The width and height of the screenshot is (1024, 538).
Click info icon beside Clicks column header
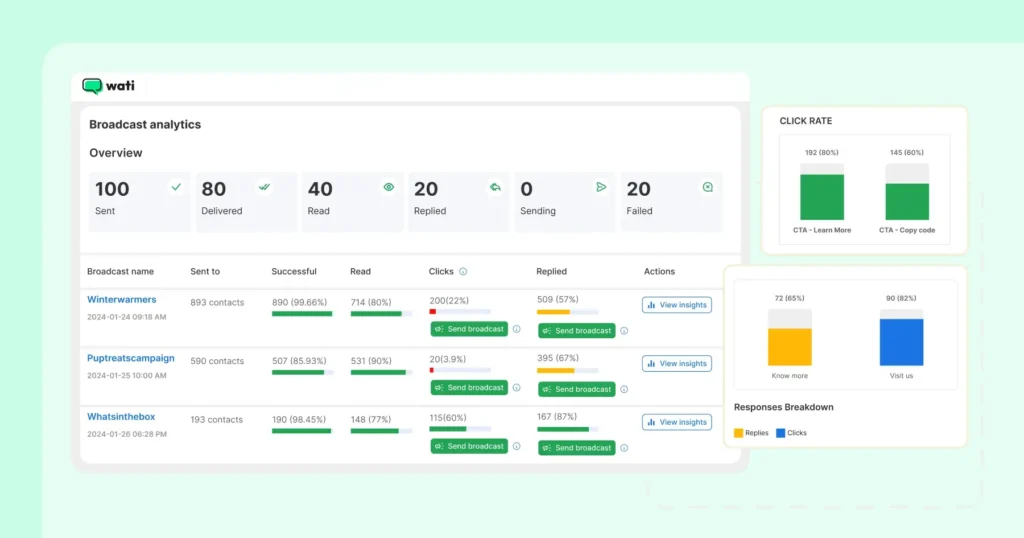(x=463, y=271)
